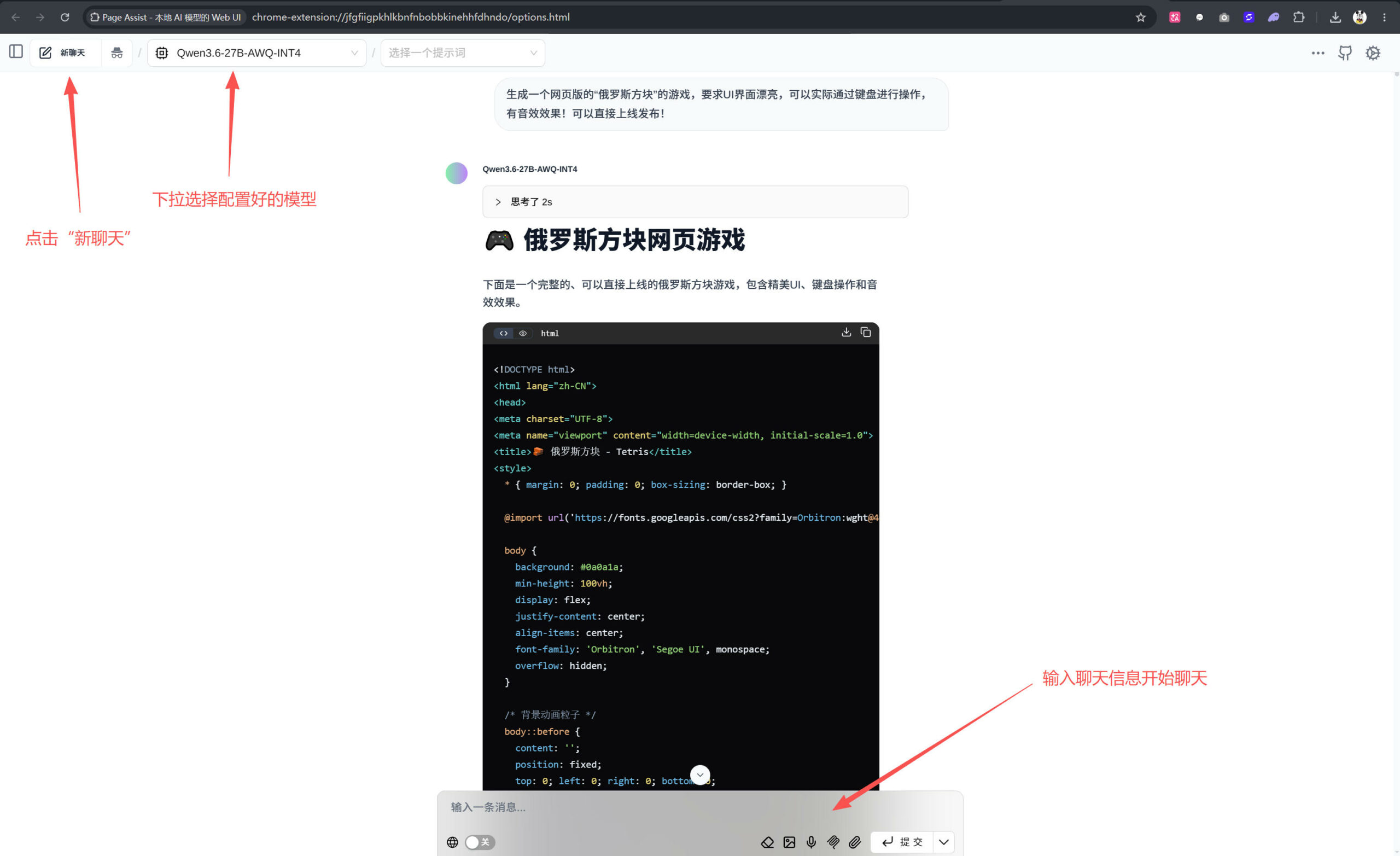The width and height of the screenshot is (1400, 856).
Task: Open the pink translate extension icon
Action: coord(1175,17)
